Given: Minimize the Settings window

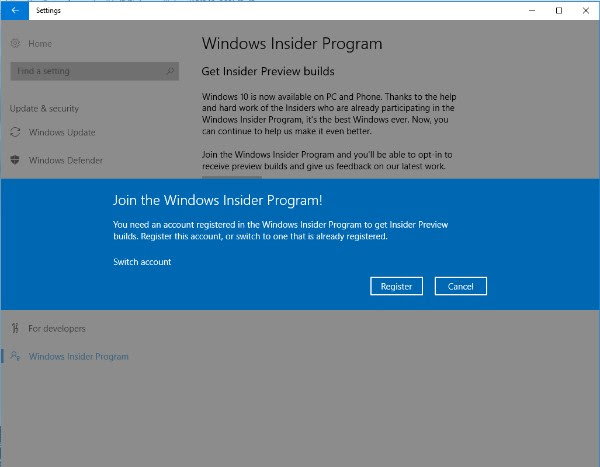Looking at the screenshot, I should 532,10.
